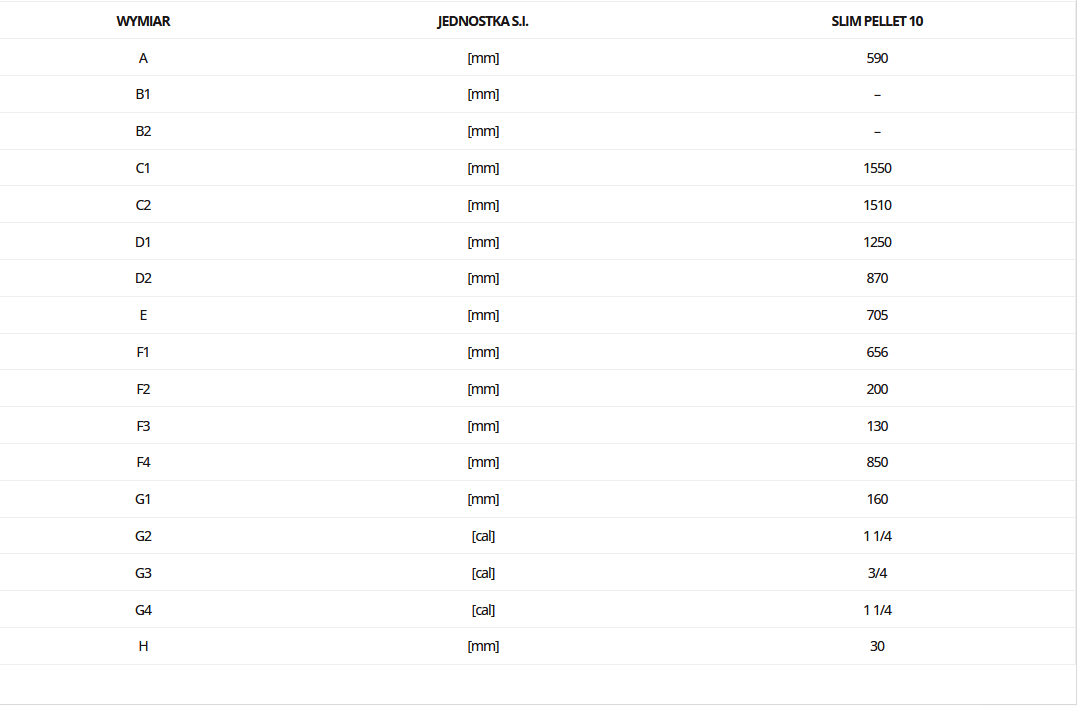This screenshot has height=706, width=1077.
Task: Click the 130 value for F3
Action: tap(877, 426)
